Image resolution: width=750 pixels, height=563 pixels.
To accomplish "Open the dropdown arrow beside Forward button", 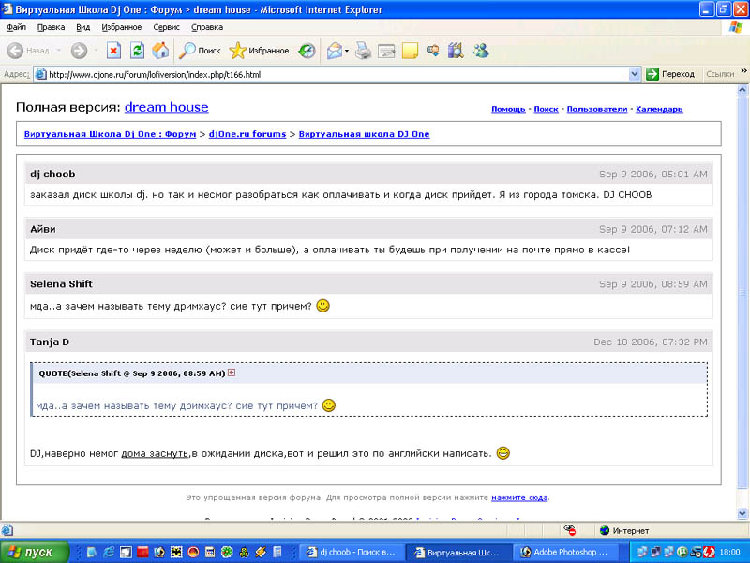I will tap(96, 51).
